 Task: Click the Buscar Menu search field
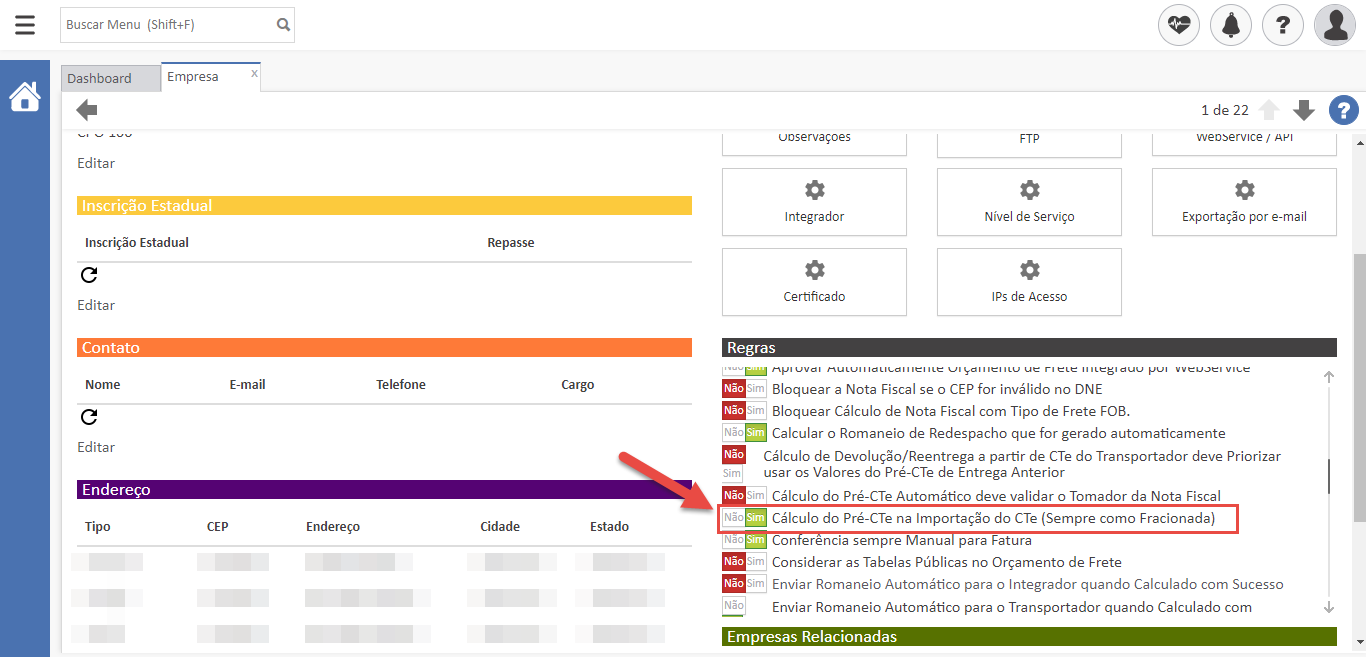(x=166, y=25)
